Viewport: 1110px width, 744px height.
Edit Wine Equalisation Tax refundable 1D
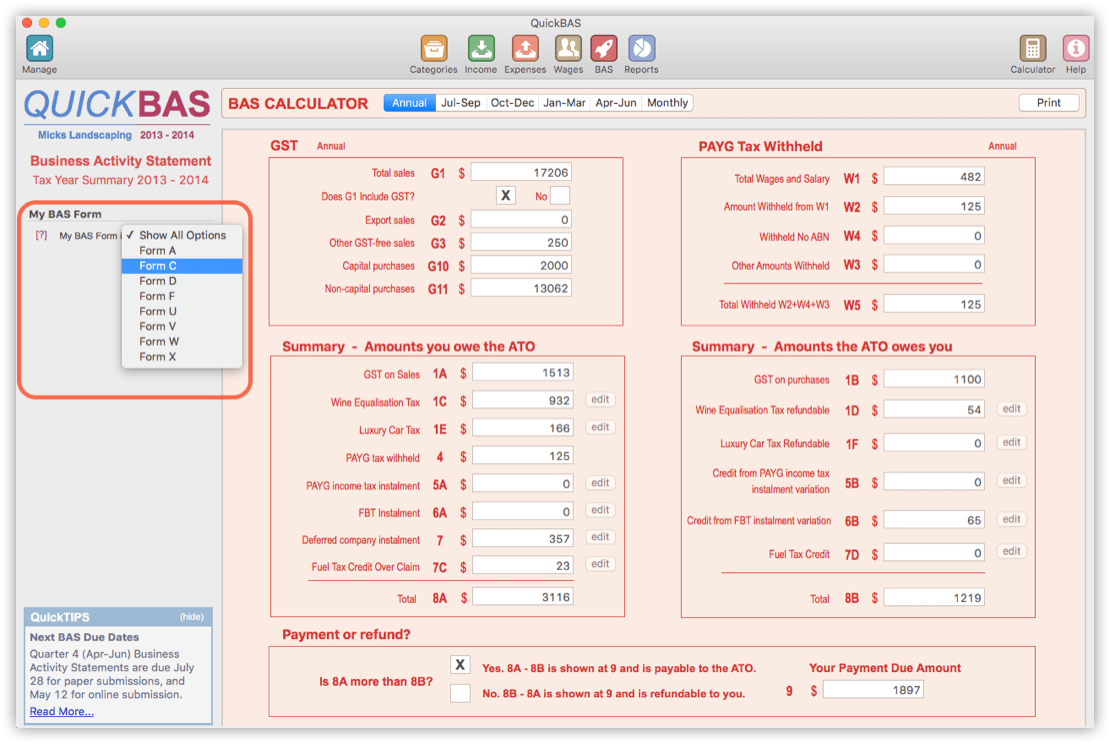[x=1012, y=408]
